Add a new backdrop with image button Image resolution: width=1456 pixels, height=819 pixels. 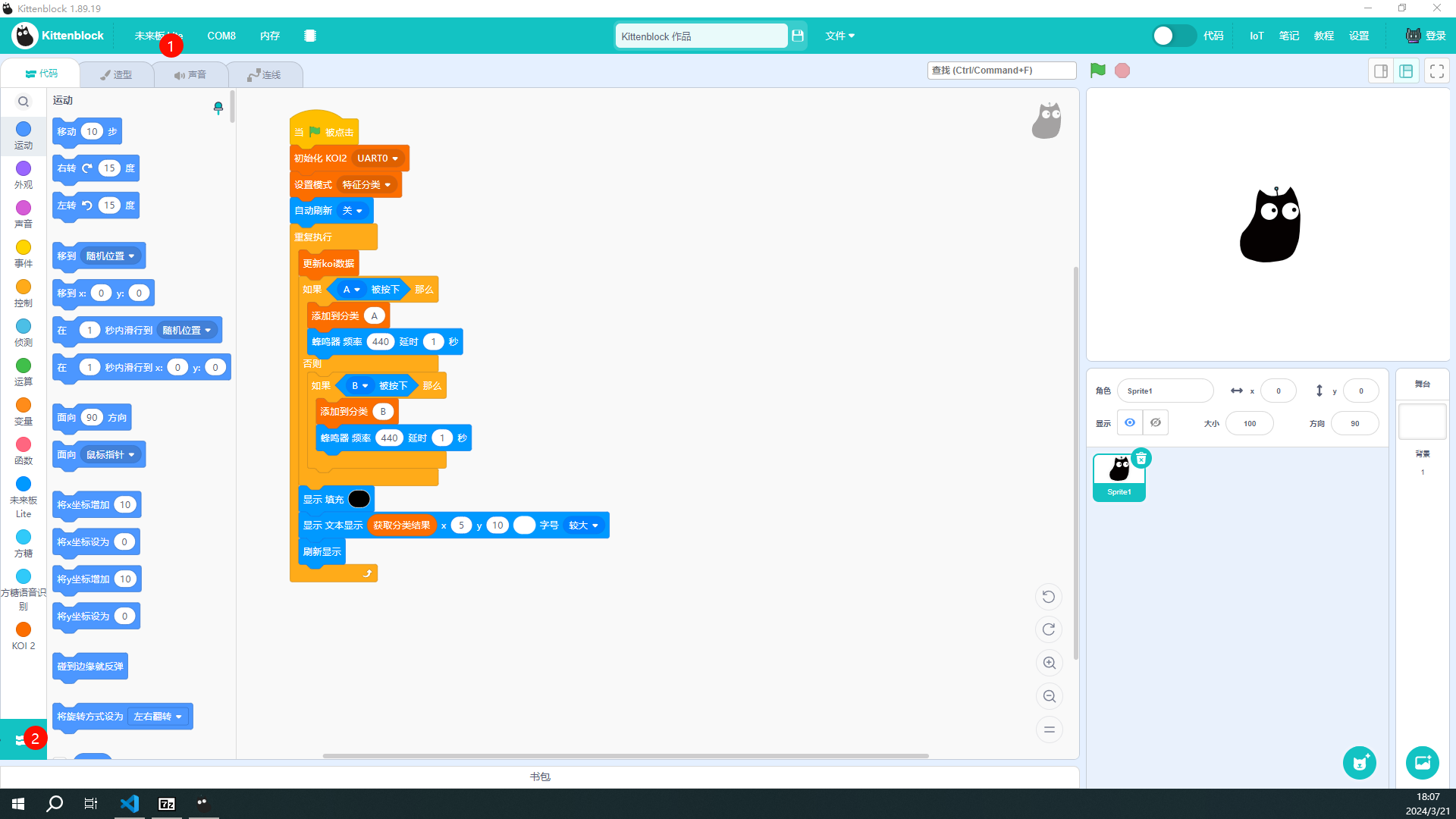(1423, 763)
